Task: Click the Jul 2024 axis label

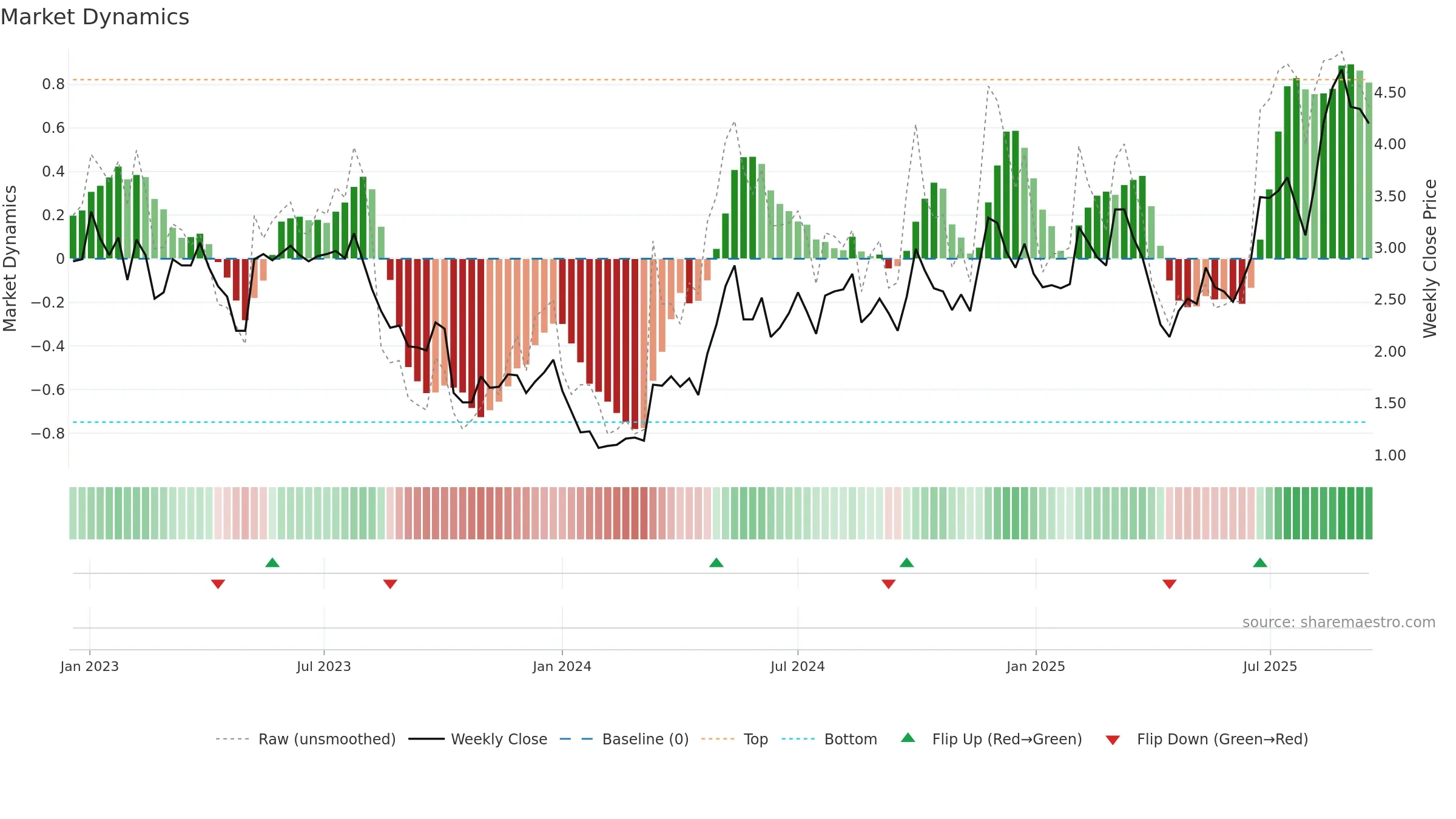Action: pyautogui.click(x=798, y=666)
